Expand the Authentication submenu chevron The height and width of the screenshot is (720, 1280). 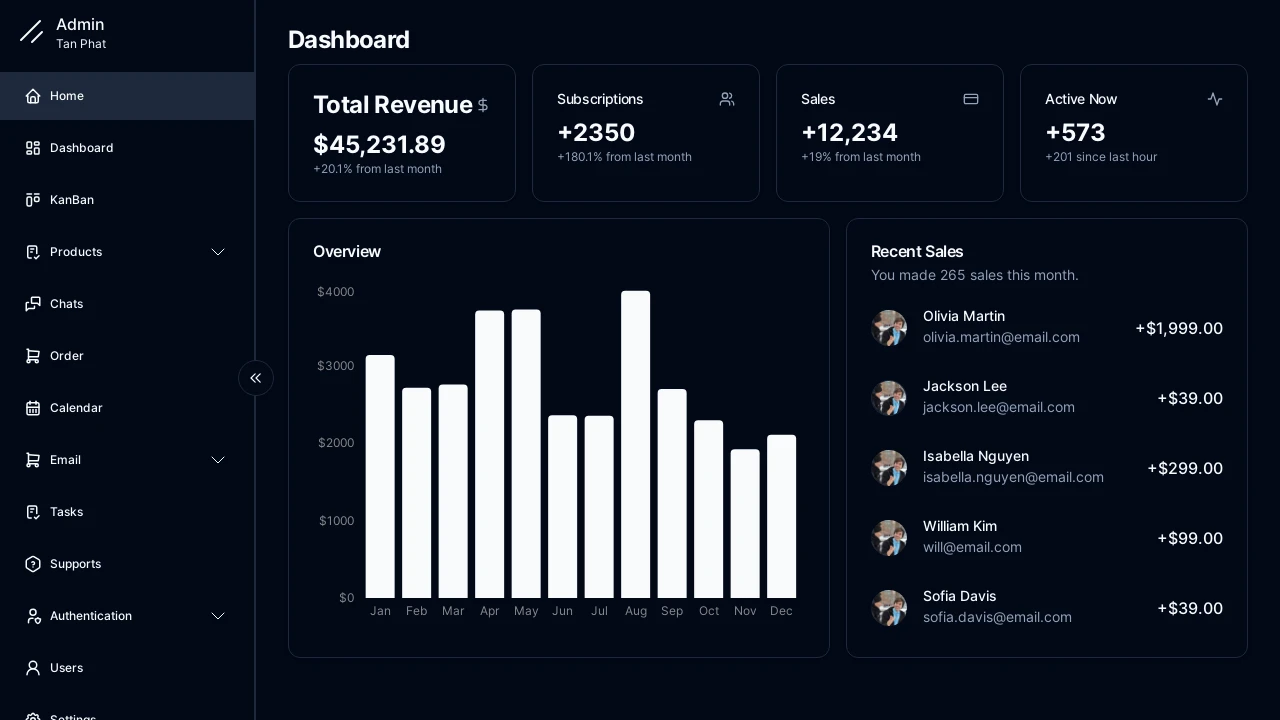click(218, 616)
